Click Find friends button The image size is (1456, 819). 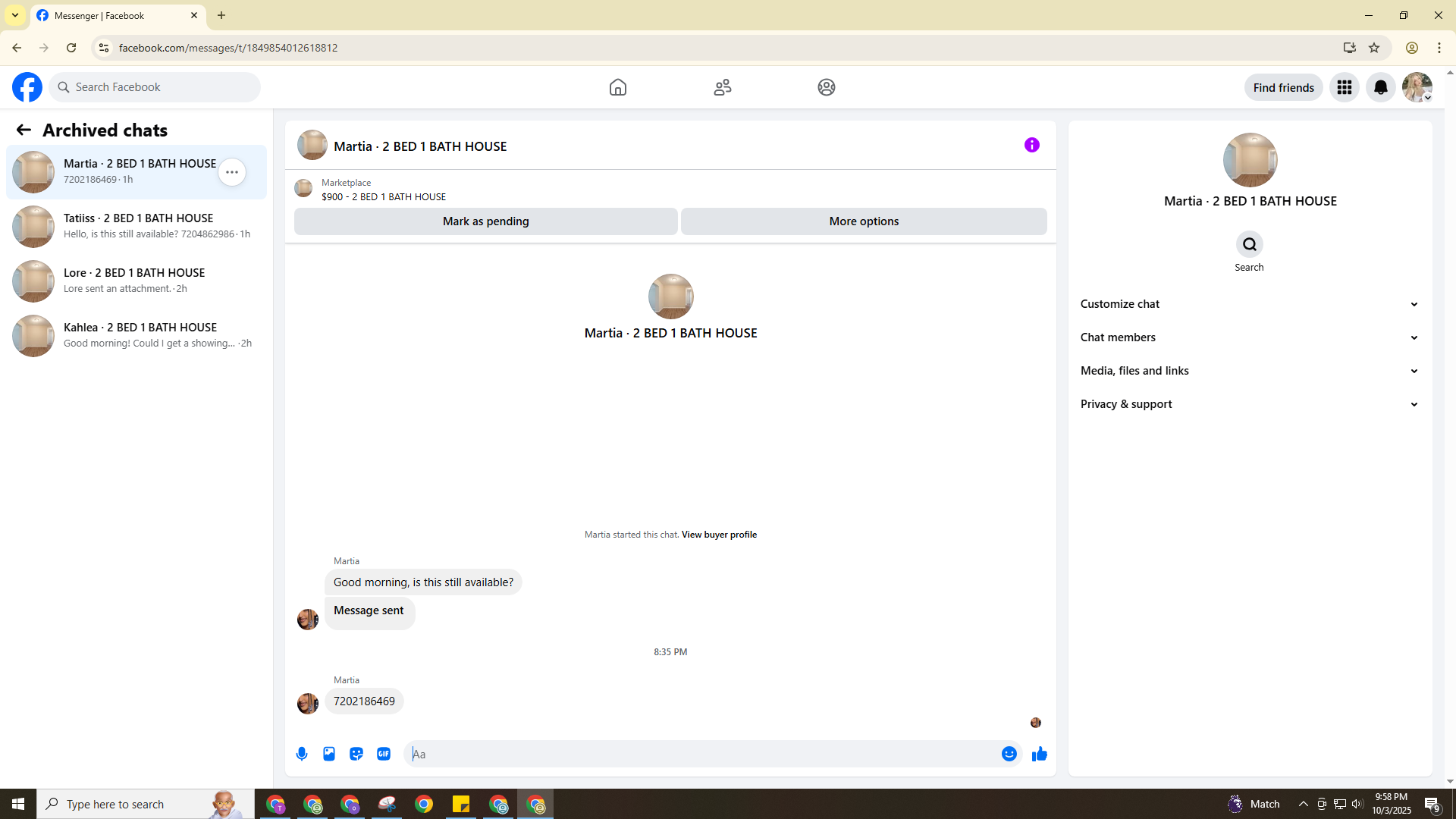click(1284, 87)
